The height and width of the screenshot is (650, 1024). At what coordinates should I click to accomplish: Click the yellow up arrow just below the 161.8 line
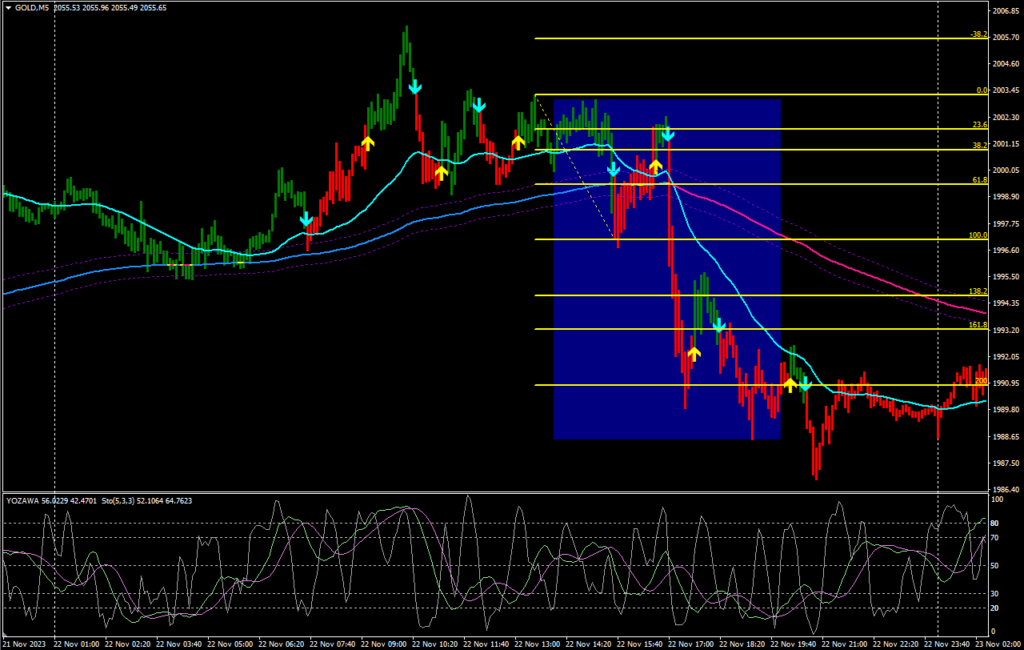[x=694, y=352]
